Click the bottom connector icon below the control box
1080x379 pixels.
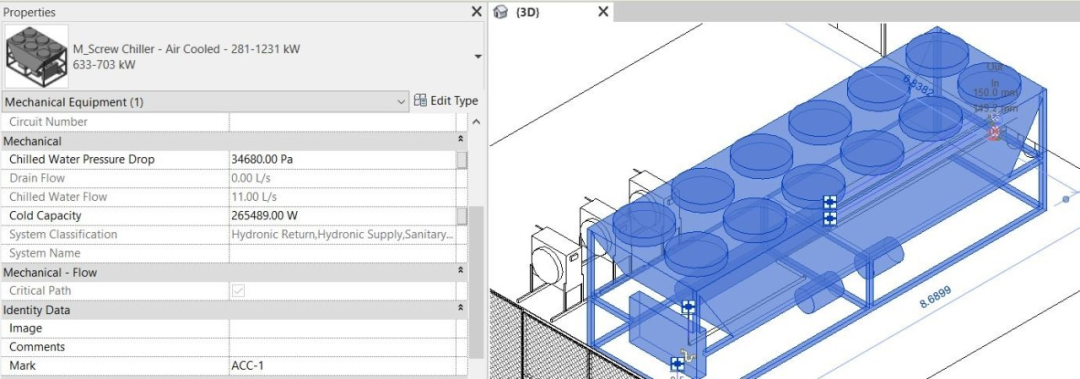coord(678,364)
